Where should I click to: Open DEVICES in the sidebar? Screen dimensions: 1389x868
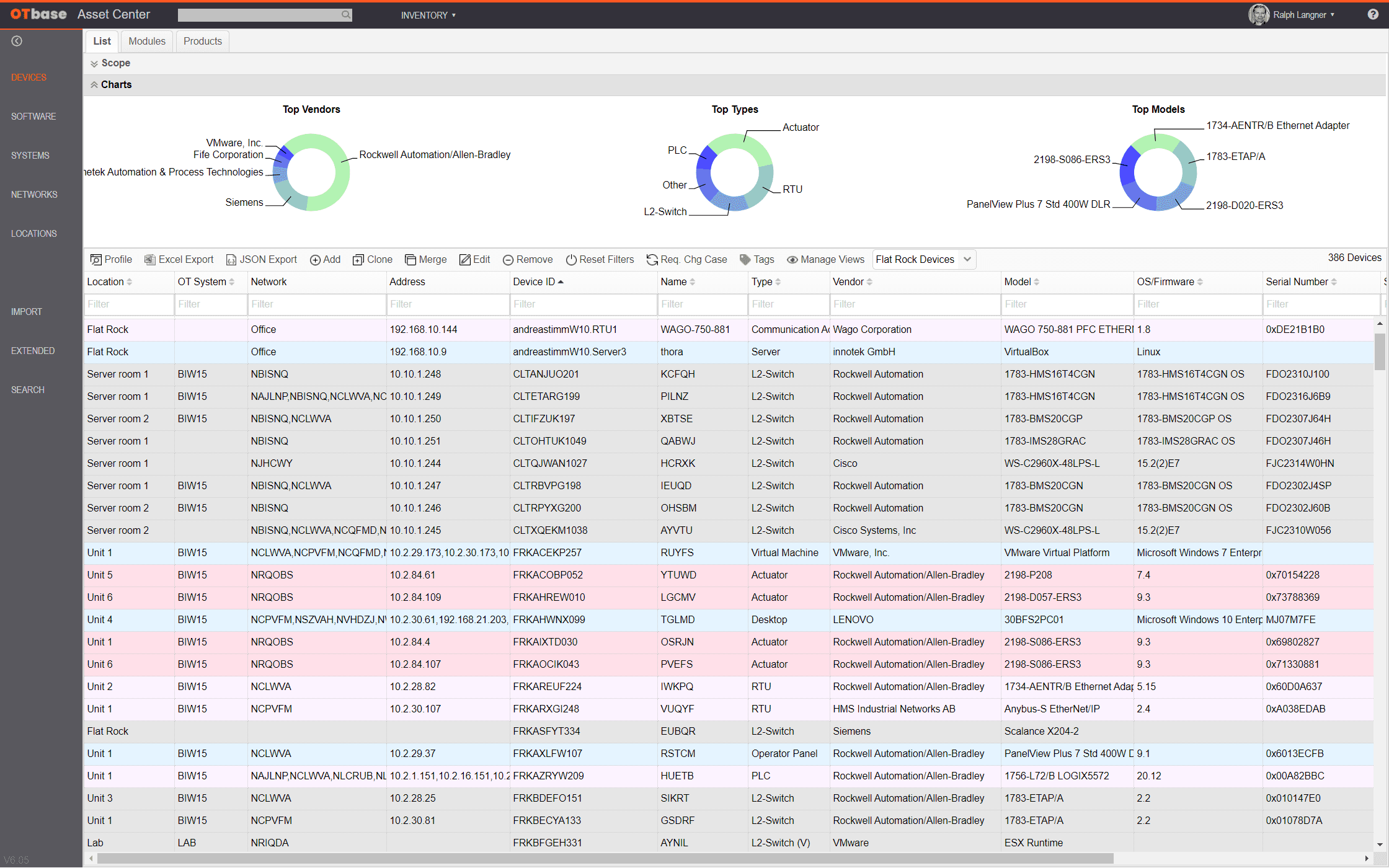coord(29,77)
